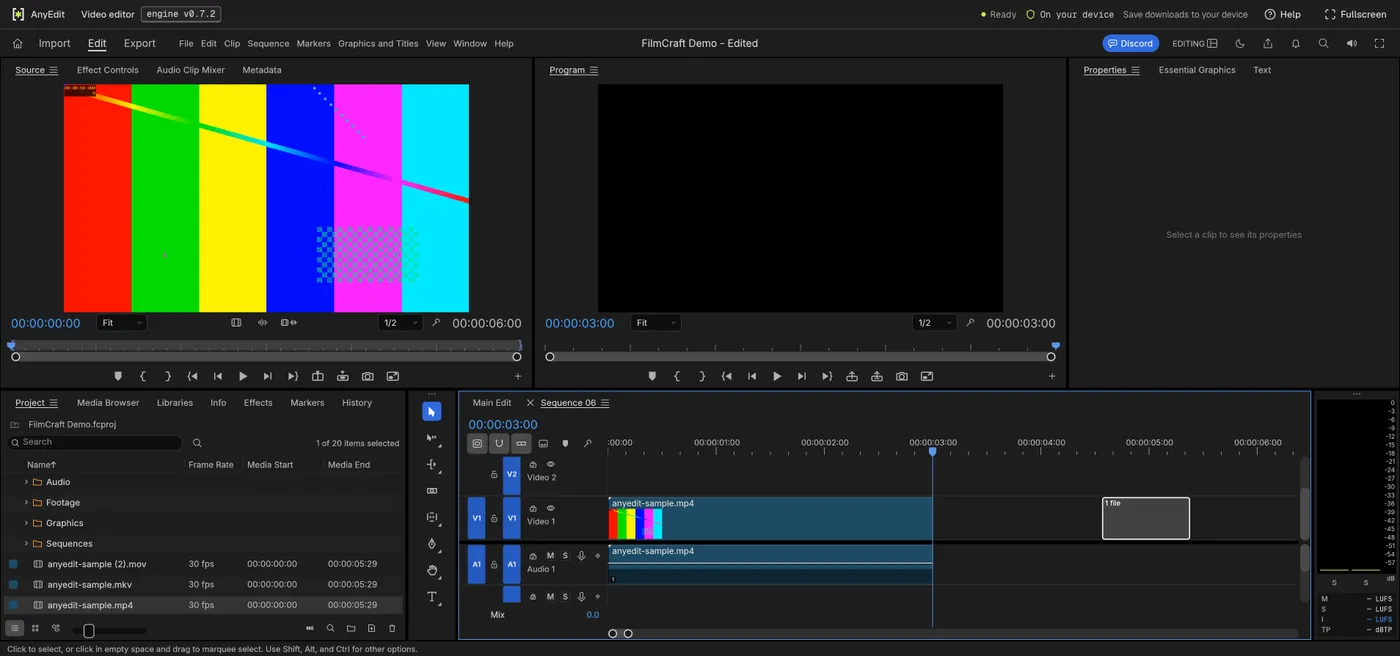Select the Ripple Edit tool
This screenshot has height=656, width=1400.
[x=432, y=465]
